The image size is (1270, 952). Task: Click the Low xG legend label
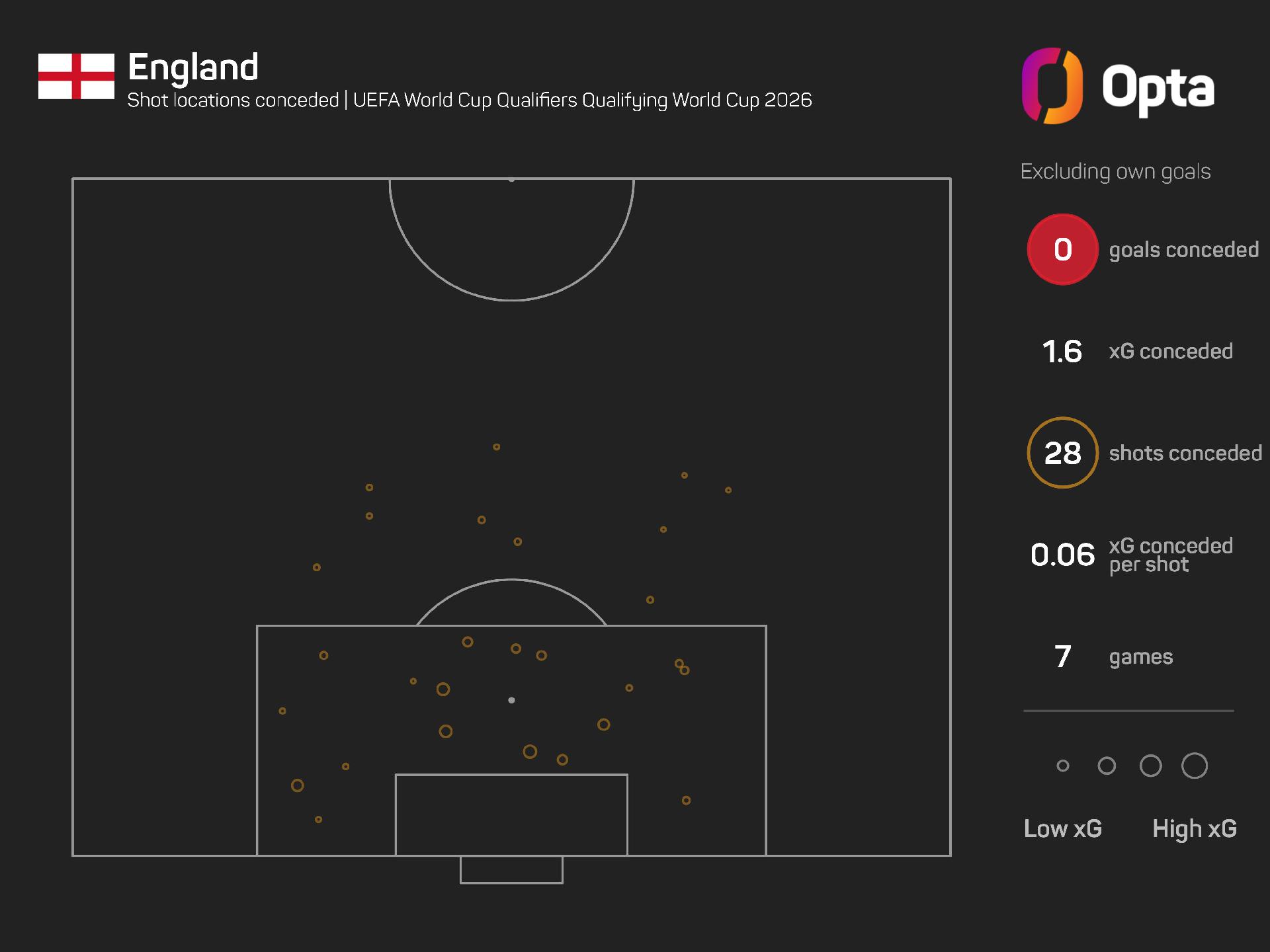click(1062, 829)
